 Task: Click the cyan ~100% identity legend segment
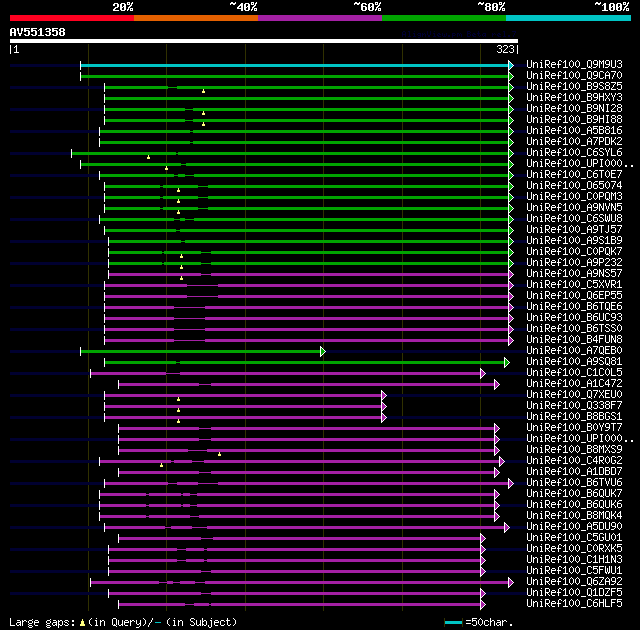point(569,18)
